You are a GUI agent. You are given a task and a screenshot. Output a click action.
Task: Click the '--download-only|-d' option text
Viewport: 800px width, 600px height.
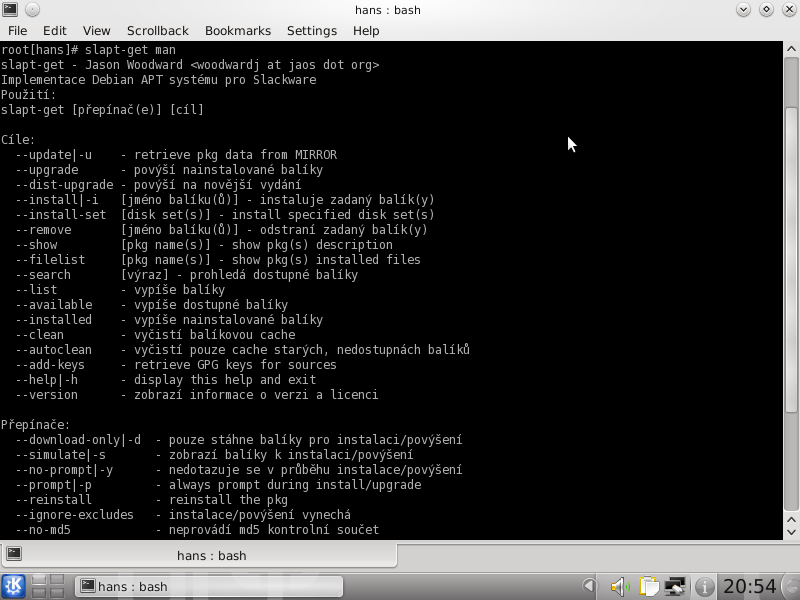(x=78, y=440)
